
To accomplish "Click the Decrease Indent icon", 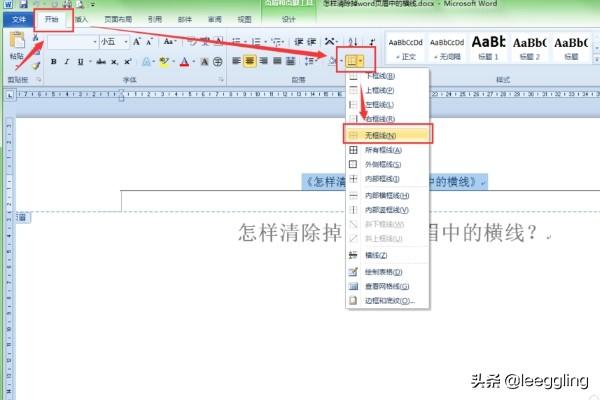I will (x=299, y=42).
